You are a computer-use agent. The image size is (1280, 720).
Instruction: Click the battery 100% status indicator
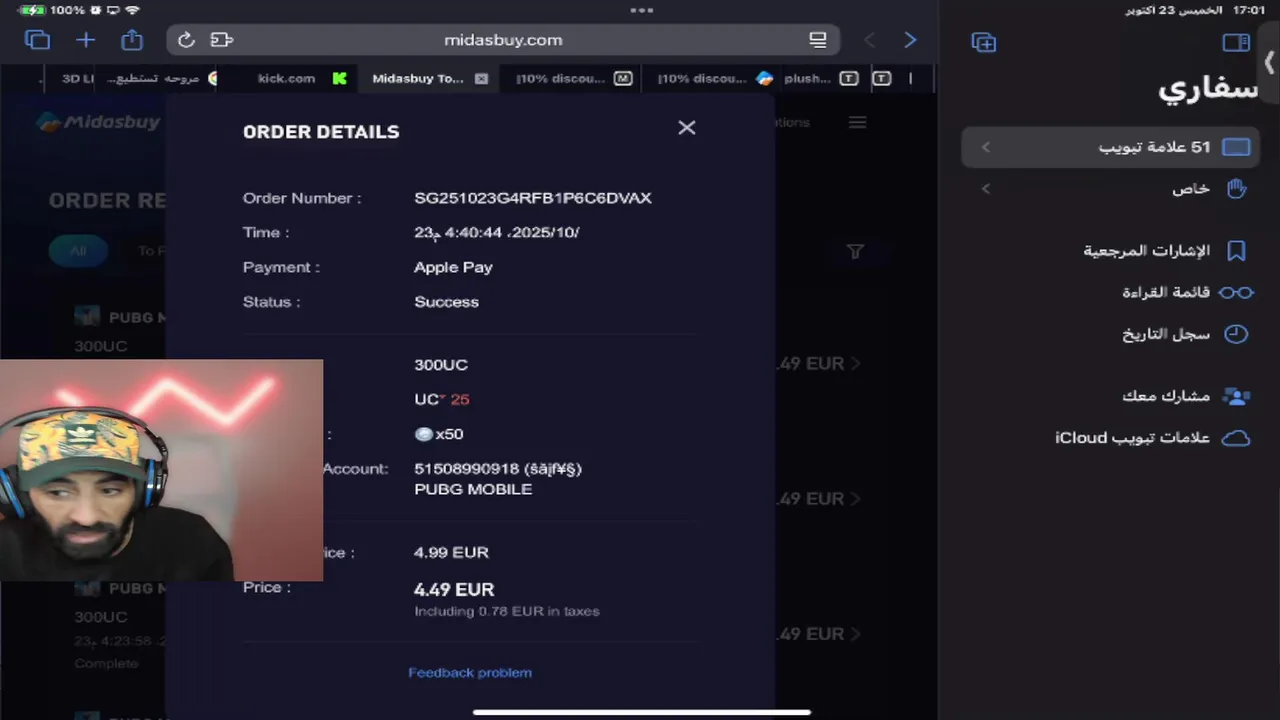tap(51, 10)
